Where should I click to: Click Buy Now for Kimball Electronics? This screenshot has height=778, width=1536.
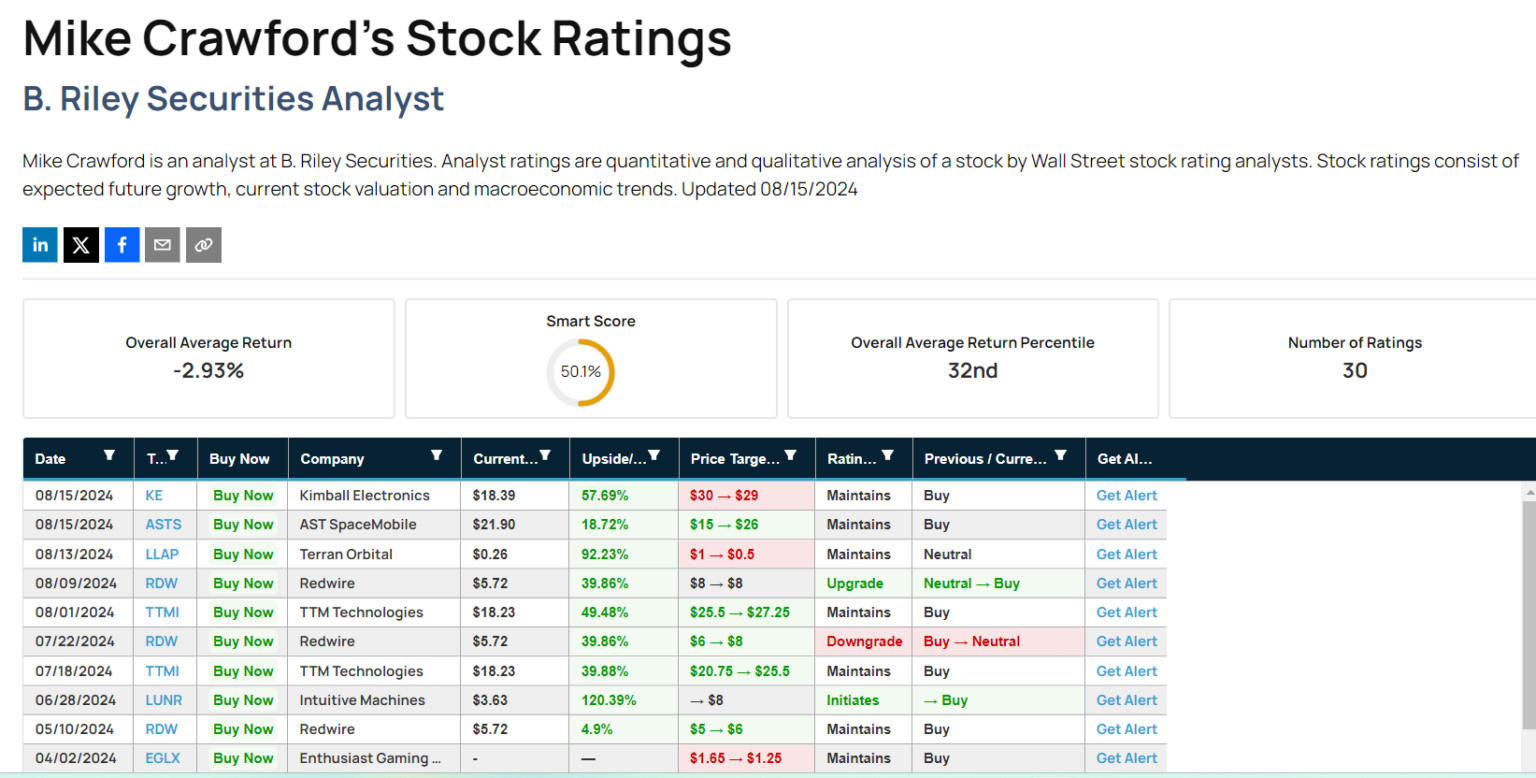point(243,495)
